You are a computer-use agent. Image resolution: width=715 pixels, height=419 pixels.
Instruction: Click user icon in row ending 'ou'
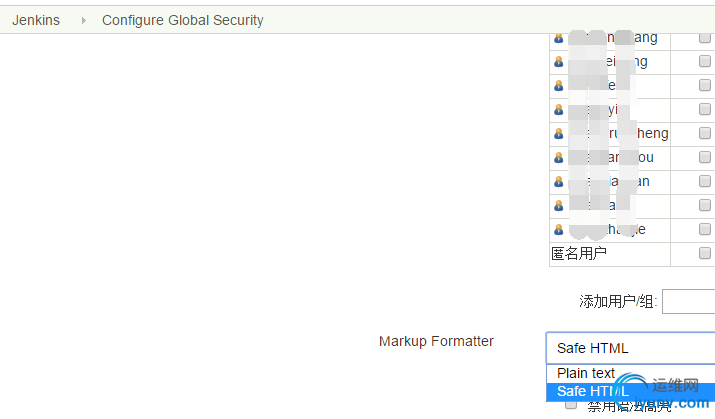[x=559, y=158]
